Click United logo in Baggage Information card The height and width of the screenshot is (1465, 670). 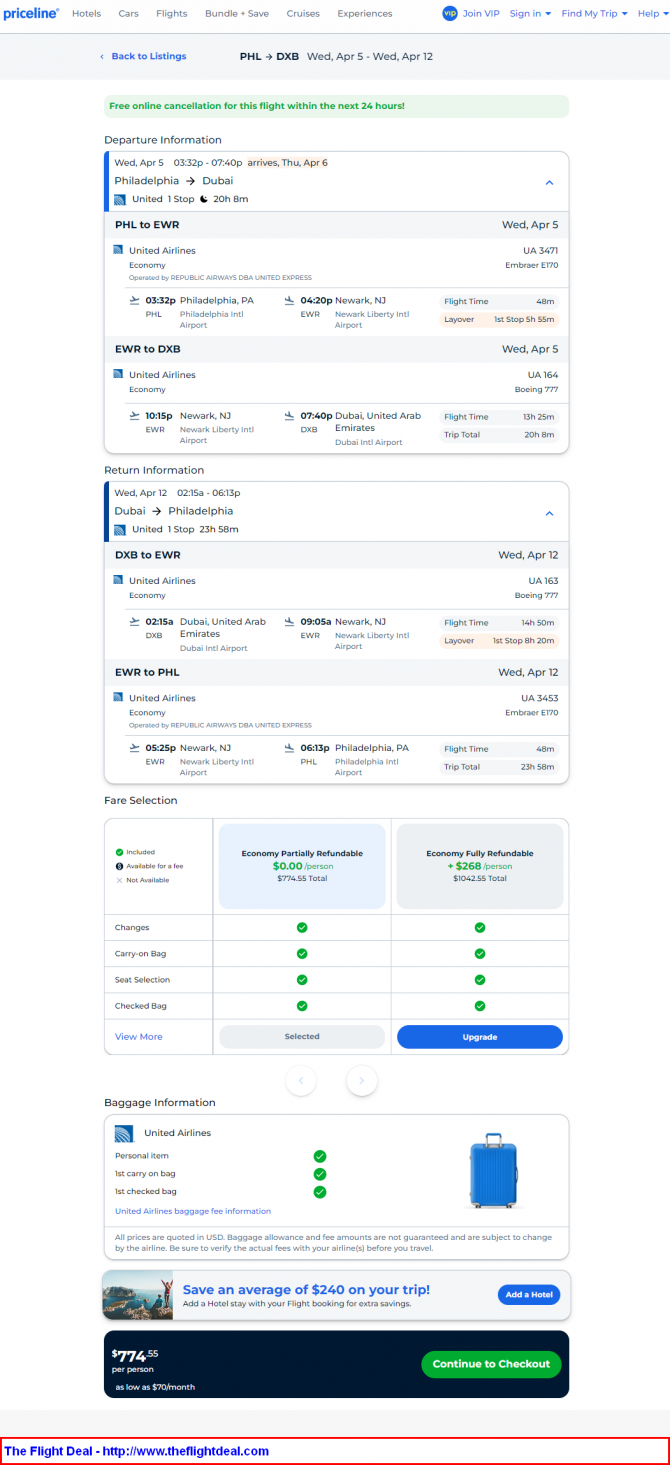tap(124, 1134)
